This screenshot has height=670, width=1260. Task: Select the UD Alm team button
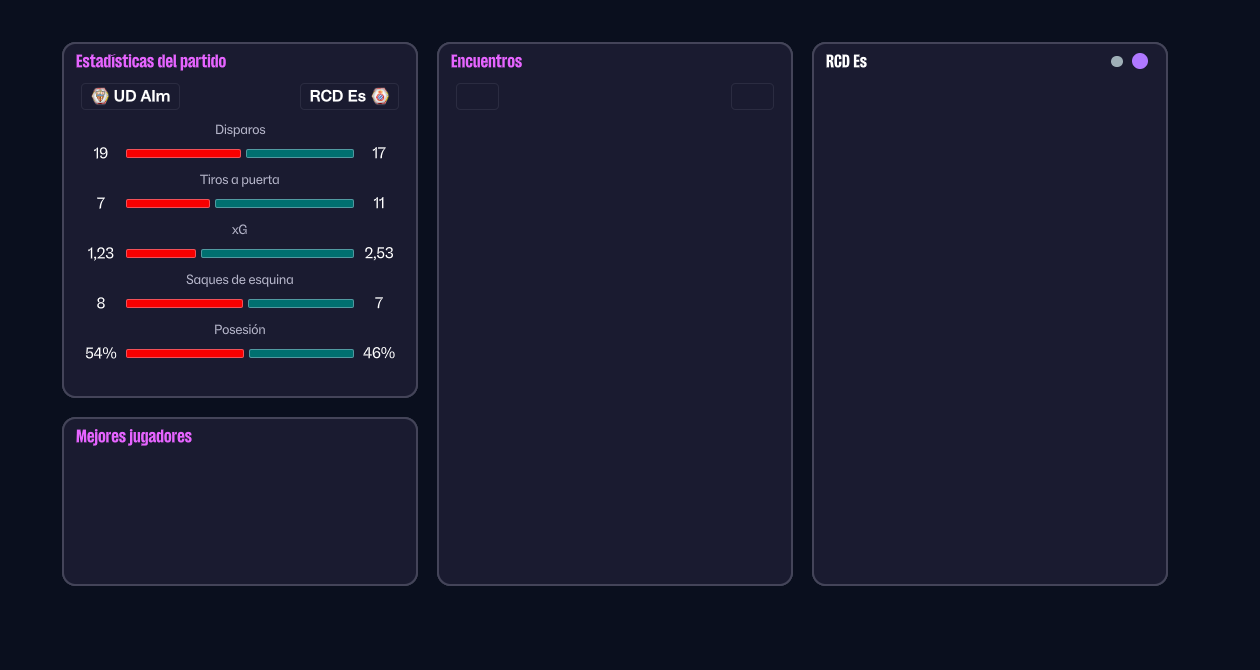[x=130, y=96]
